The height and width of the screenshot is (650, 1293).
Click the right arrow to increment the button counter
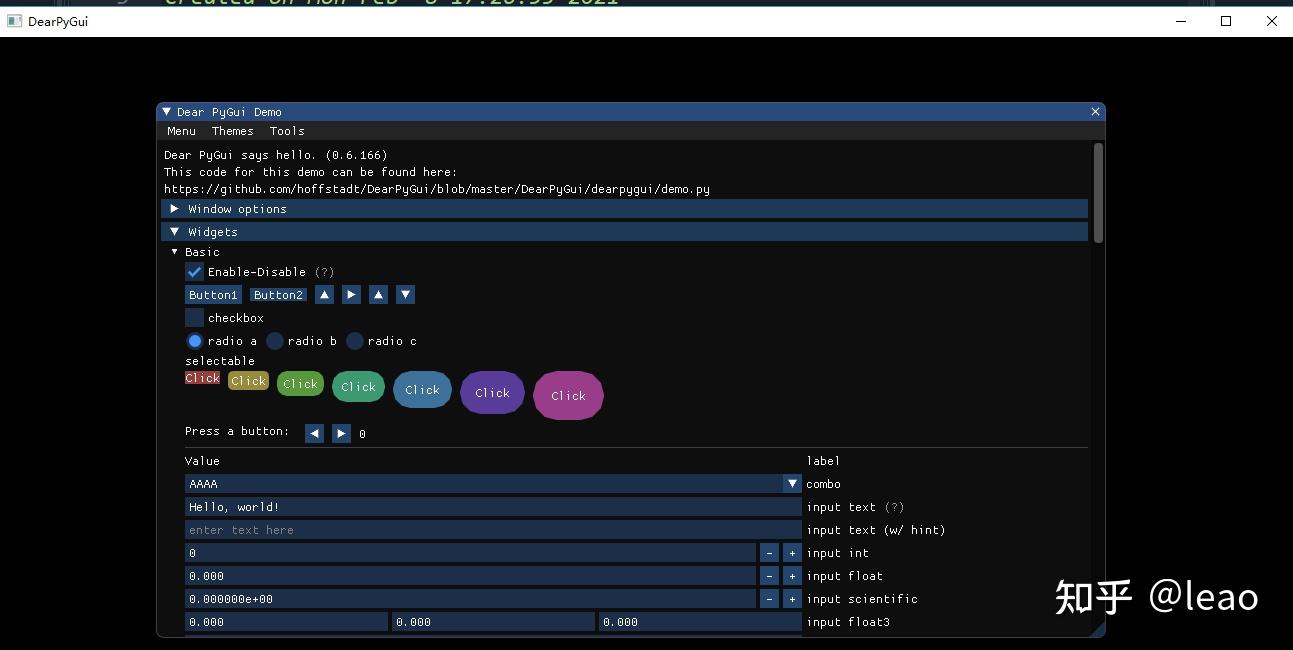(340, 432)
